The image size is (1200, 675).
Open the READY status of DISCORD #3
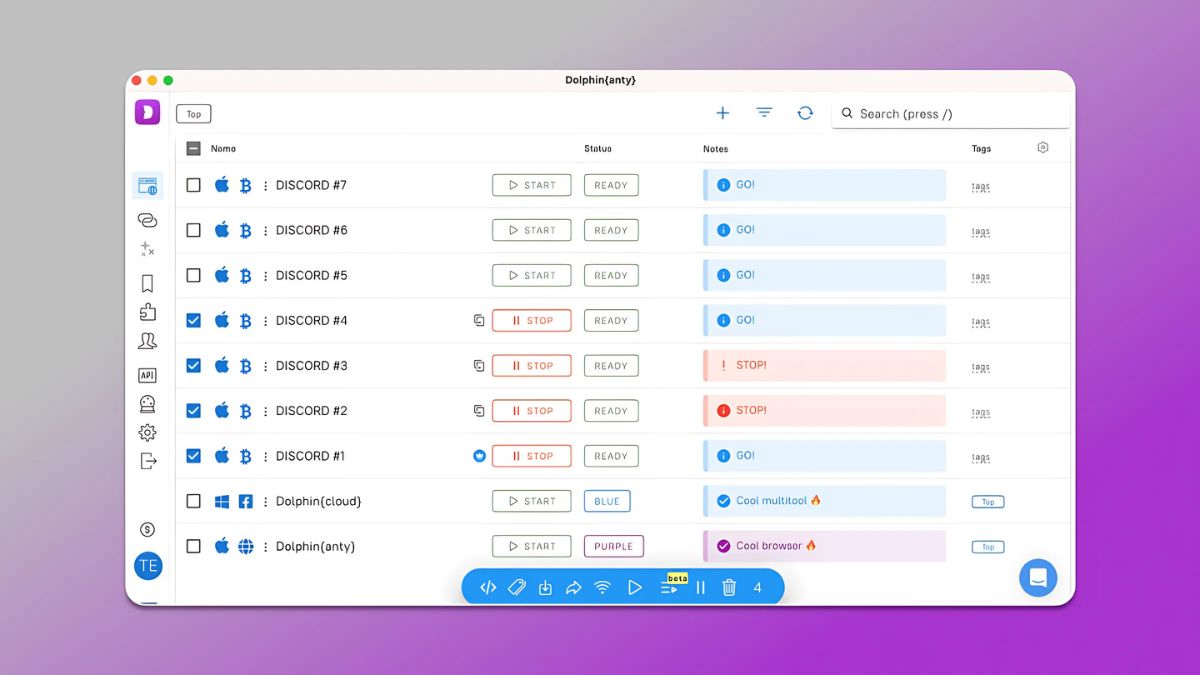point(611,366)
